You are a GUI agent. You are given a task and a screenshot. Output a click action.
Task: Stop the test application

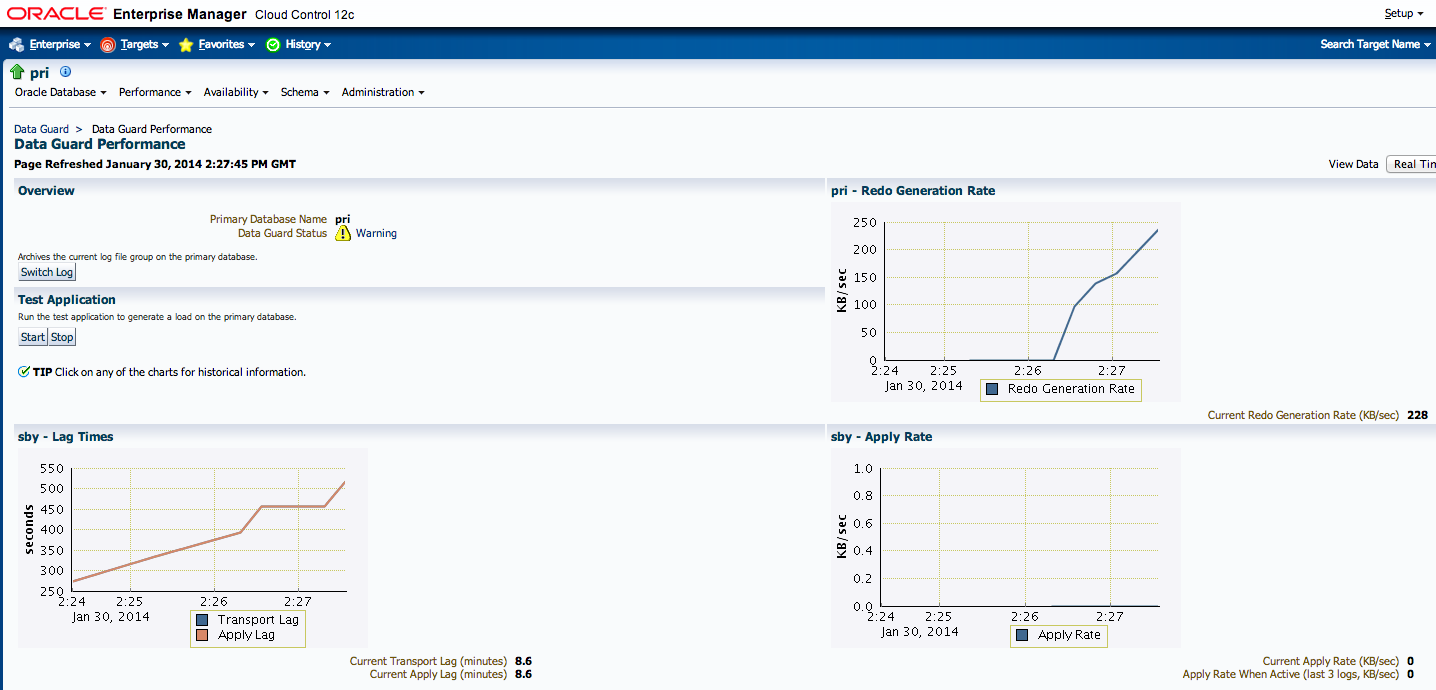point(62,337)
